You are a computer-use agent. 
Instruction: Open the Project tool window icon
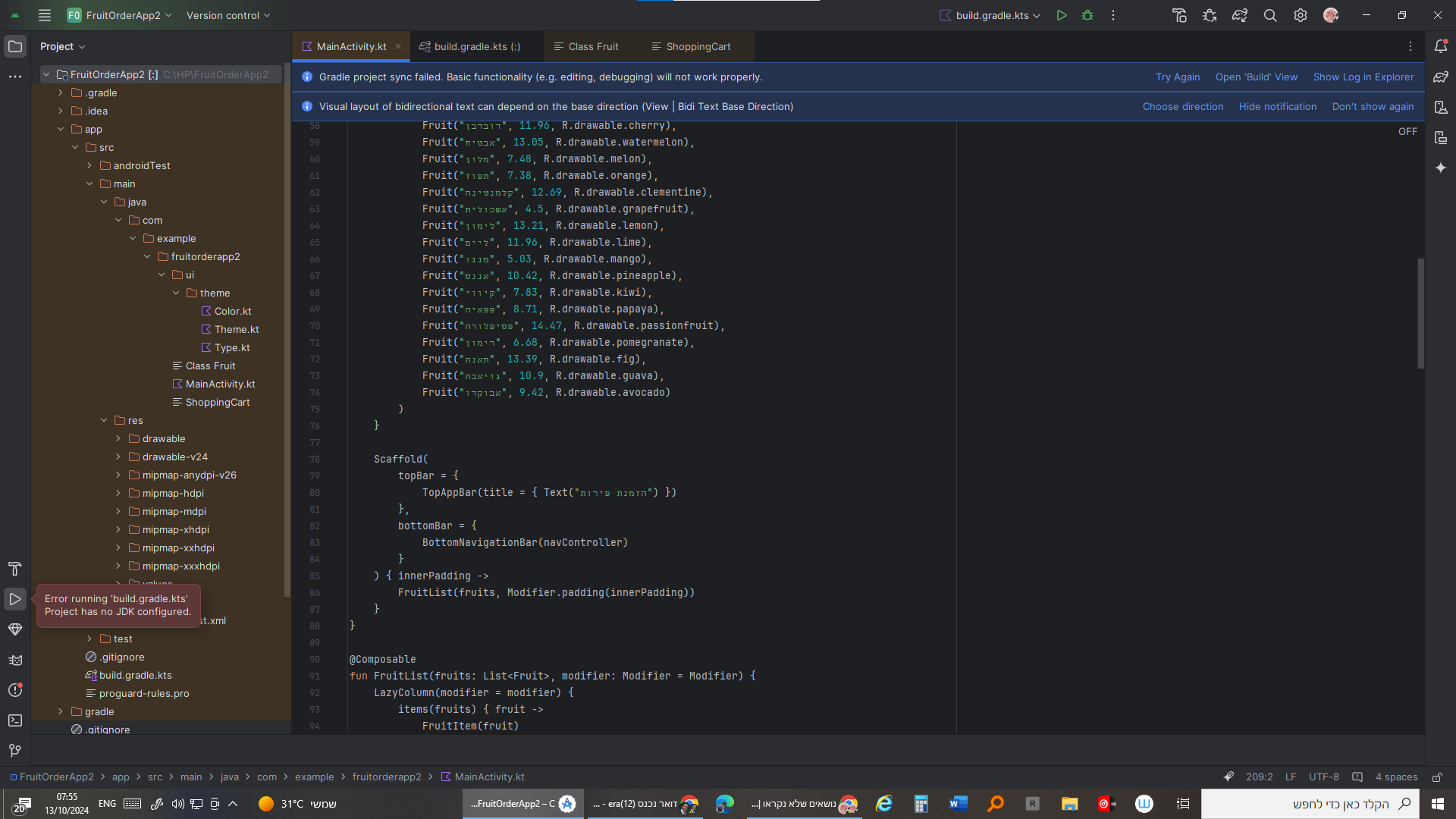[x=15, y=46]
